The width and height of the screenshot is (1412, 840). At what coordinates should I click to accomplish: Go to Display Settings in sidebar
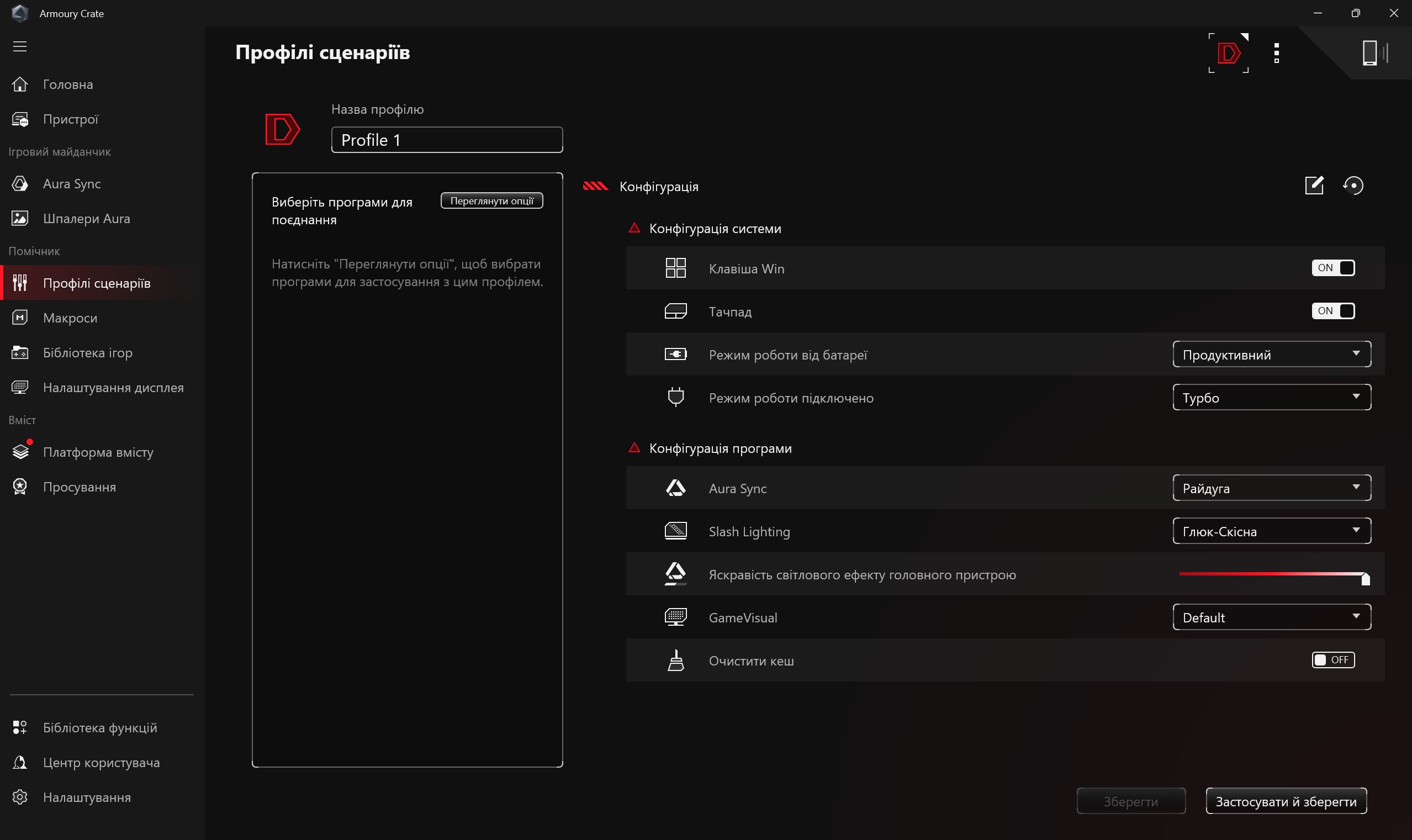[113, 388]
